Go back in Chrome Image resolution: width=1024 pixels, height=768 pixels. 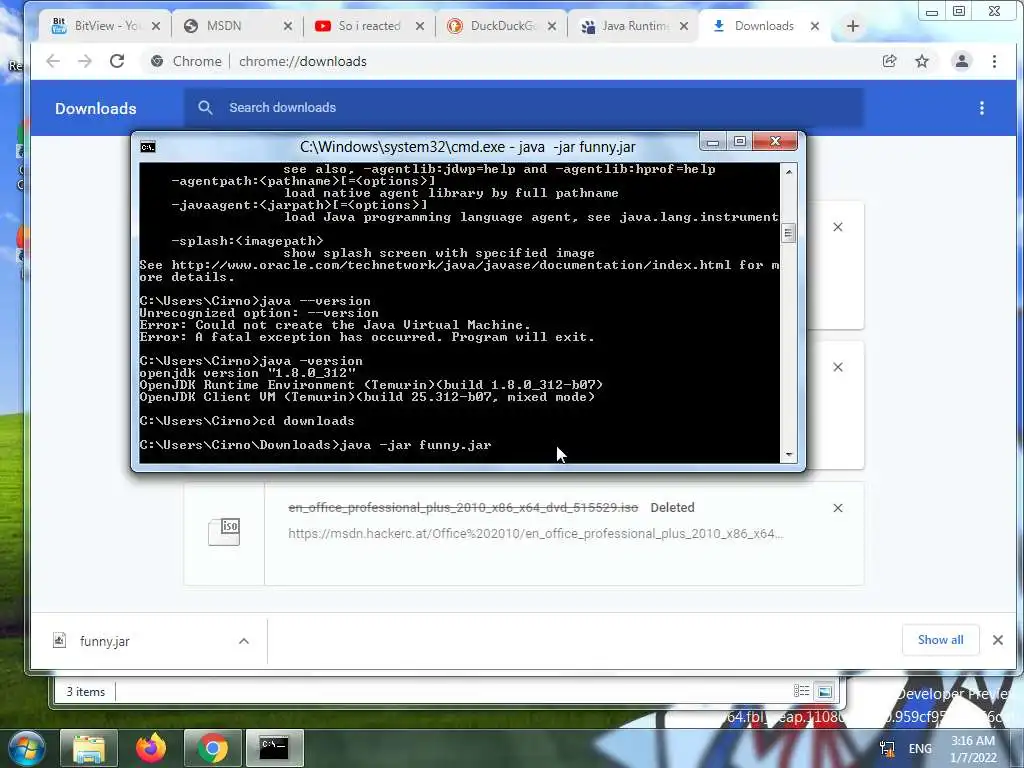tap(53, 61)
